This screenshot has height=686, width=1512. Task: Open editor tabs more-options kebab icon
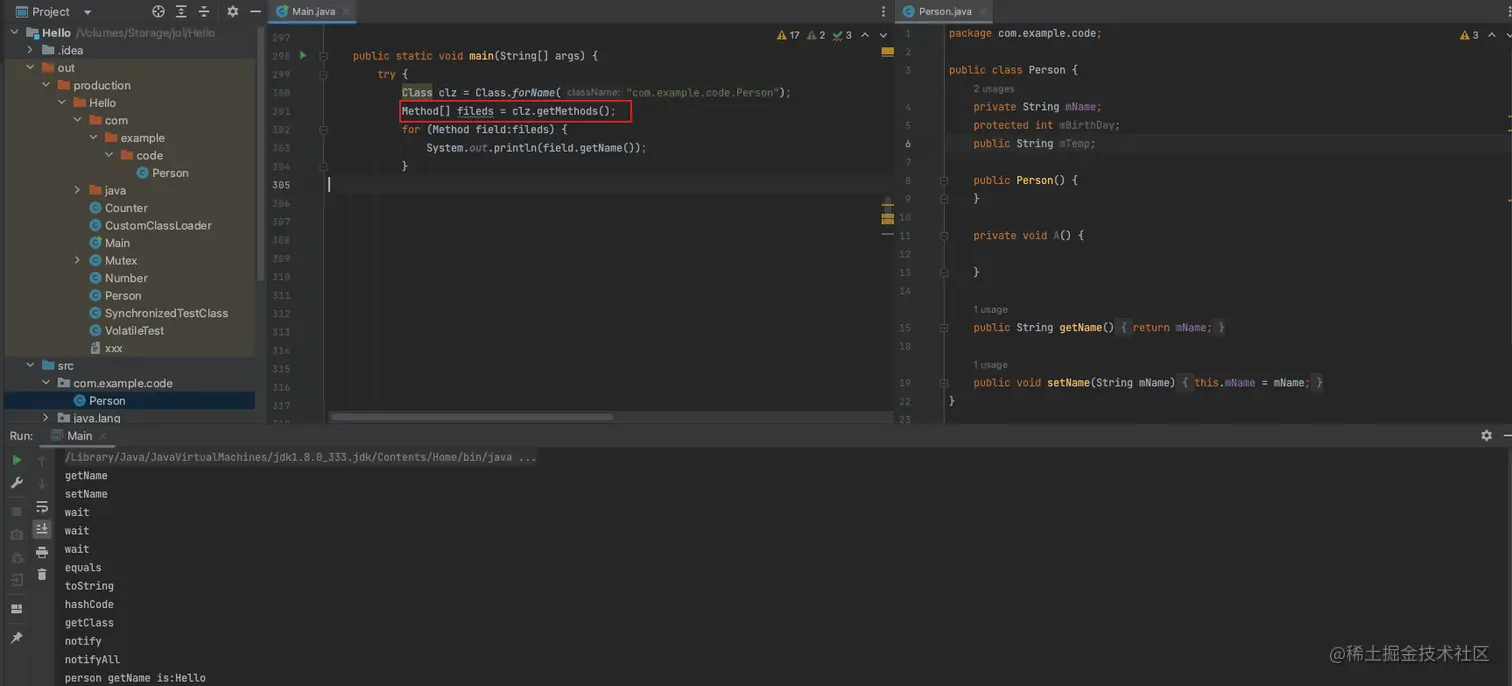tap(883, 12)
